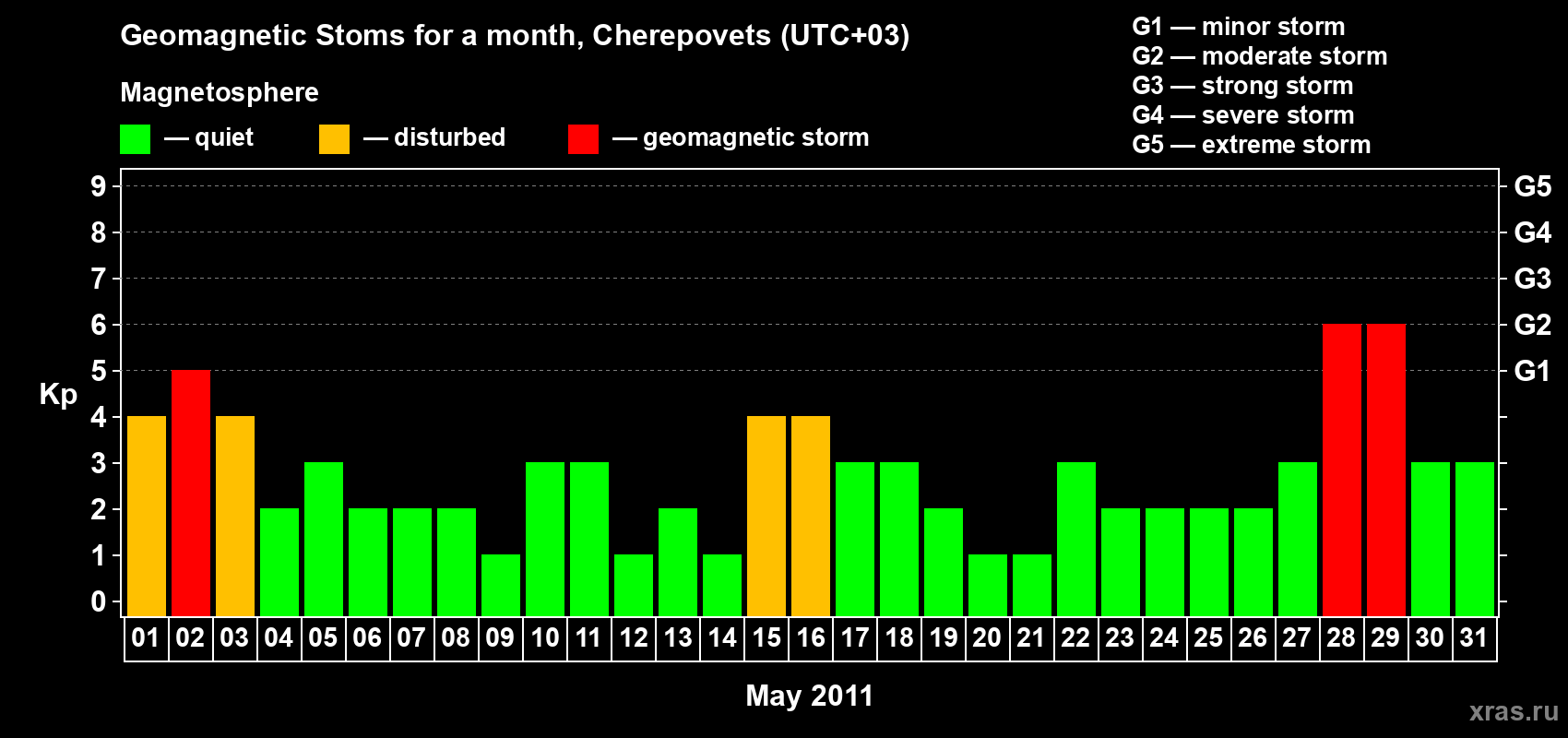Click the Magnetosphere heading
The image size is (1568, 738).
click(x=220, y=92)
